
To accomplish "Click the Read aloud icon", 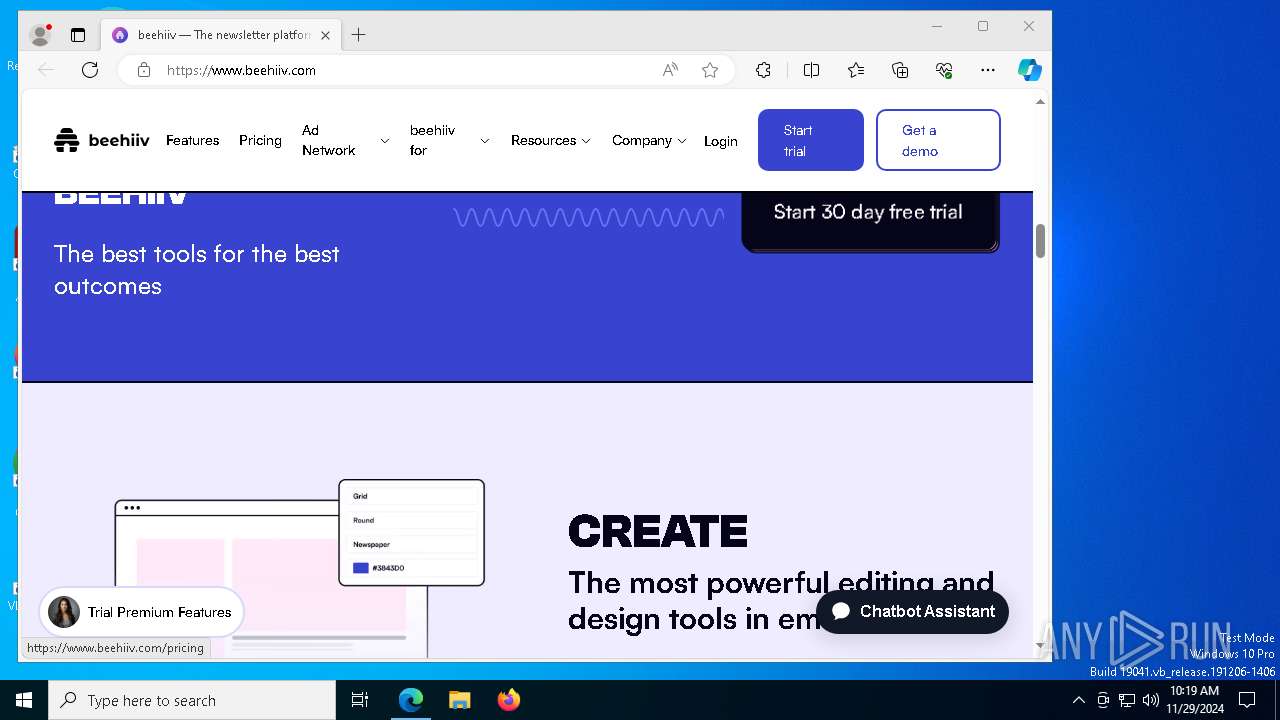I will 670,70.
